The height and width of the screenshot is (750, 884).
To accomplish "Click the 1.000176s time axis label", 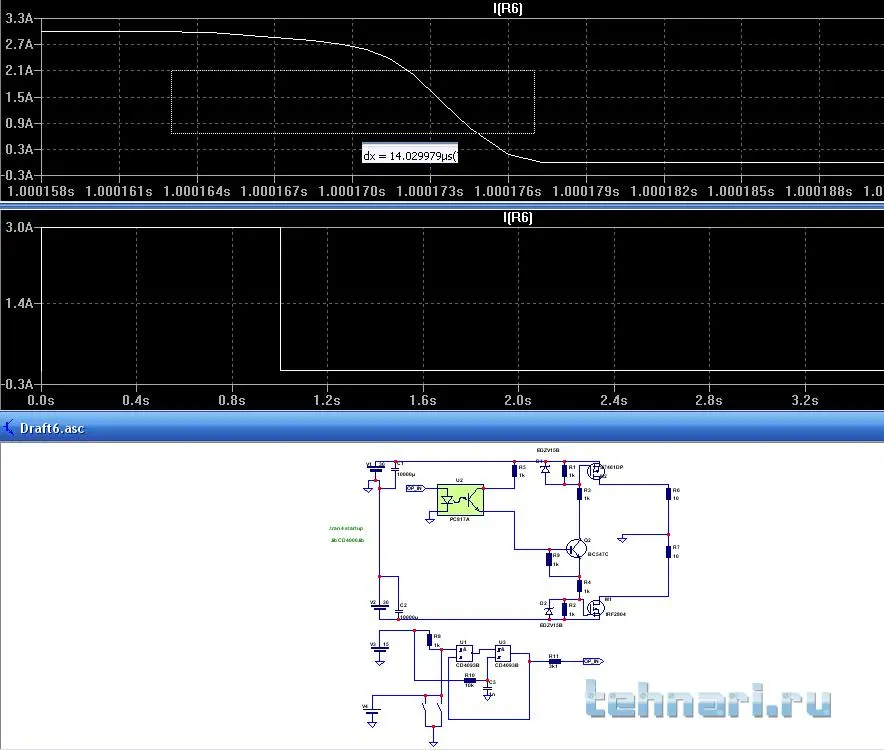I will click(507, 192).
